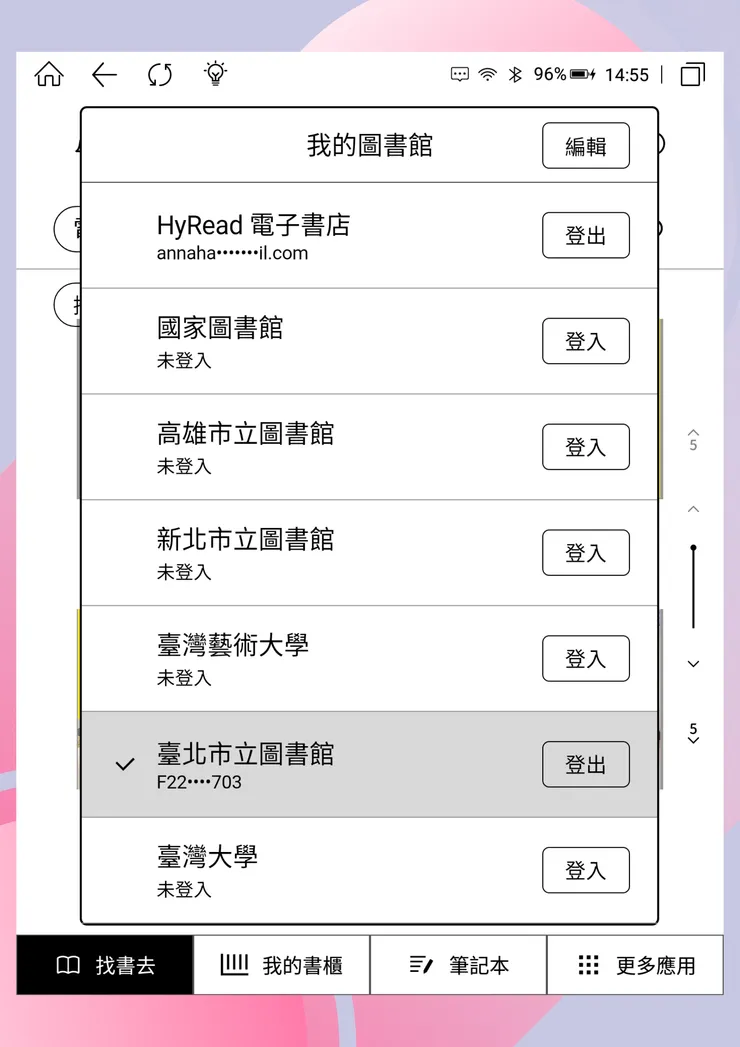Open 更多應用 grid menu

pos(635,965)
